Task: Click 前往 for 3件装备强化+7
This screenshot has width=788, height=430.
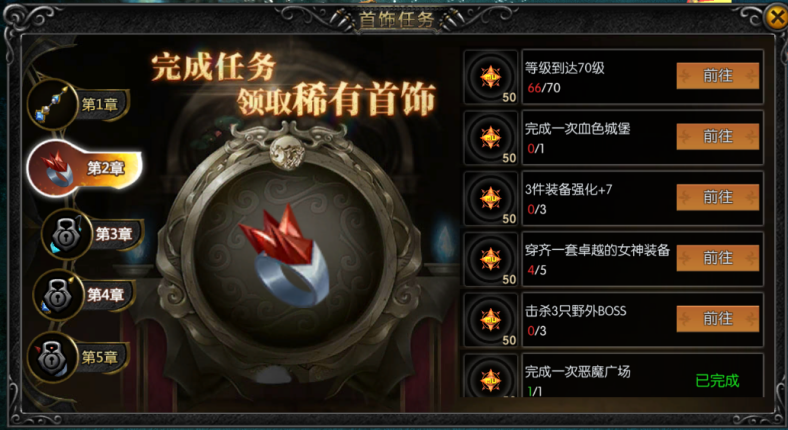Action: pos(718,197)
